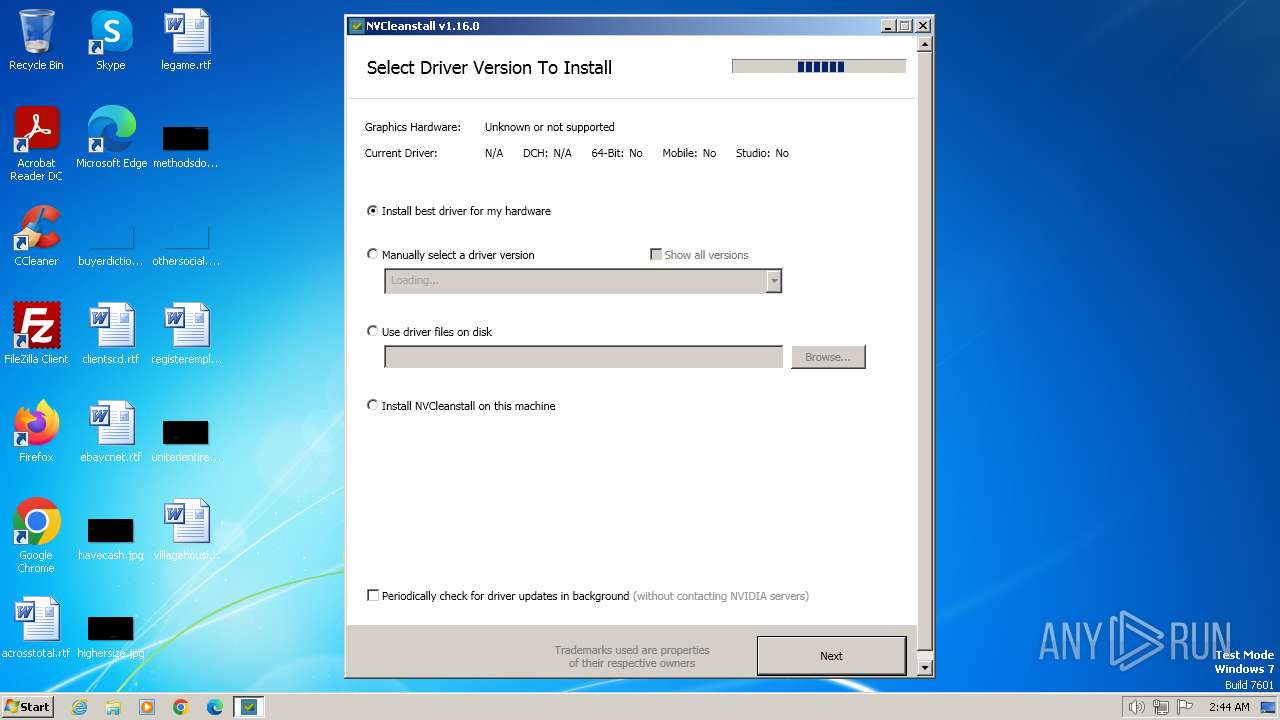The image size is (1280, 720).
Task: Click Browse button for driver files
Action: point(828,357)
